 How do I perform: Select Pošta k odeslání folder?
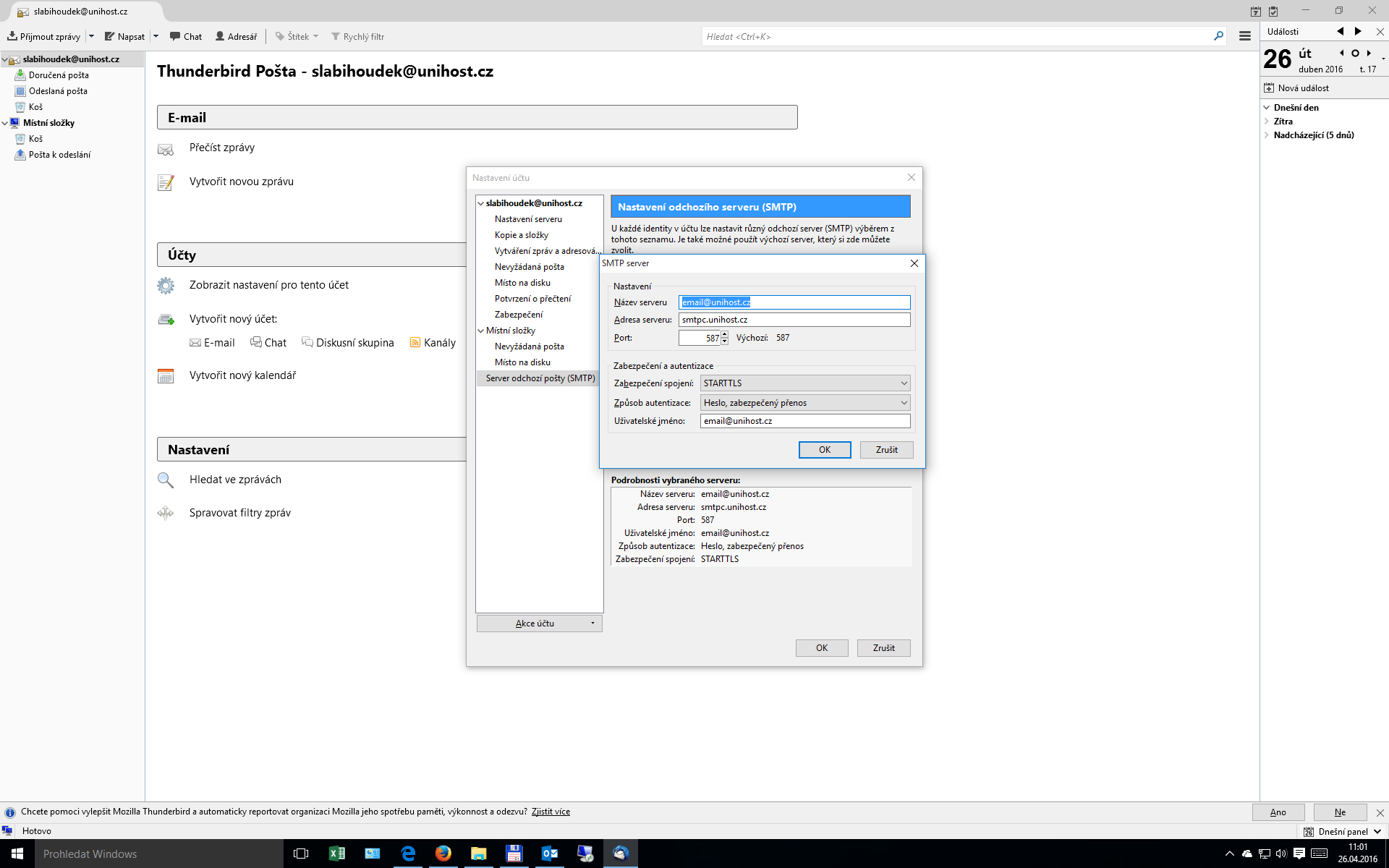[59, 155]
